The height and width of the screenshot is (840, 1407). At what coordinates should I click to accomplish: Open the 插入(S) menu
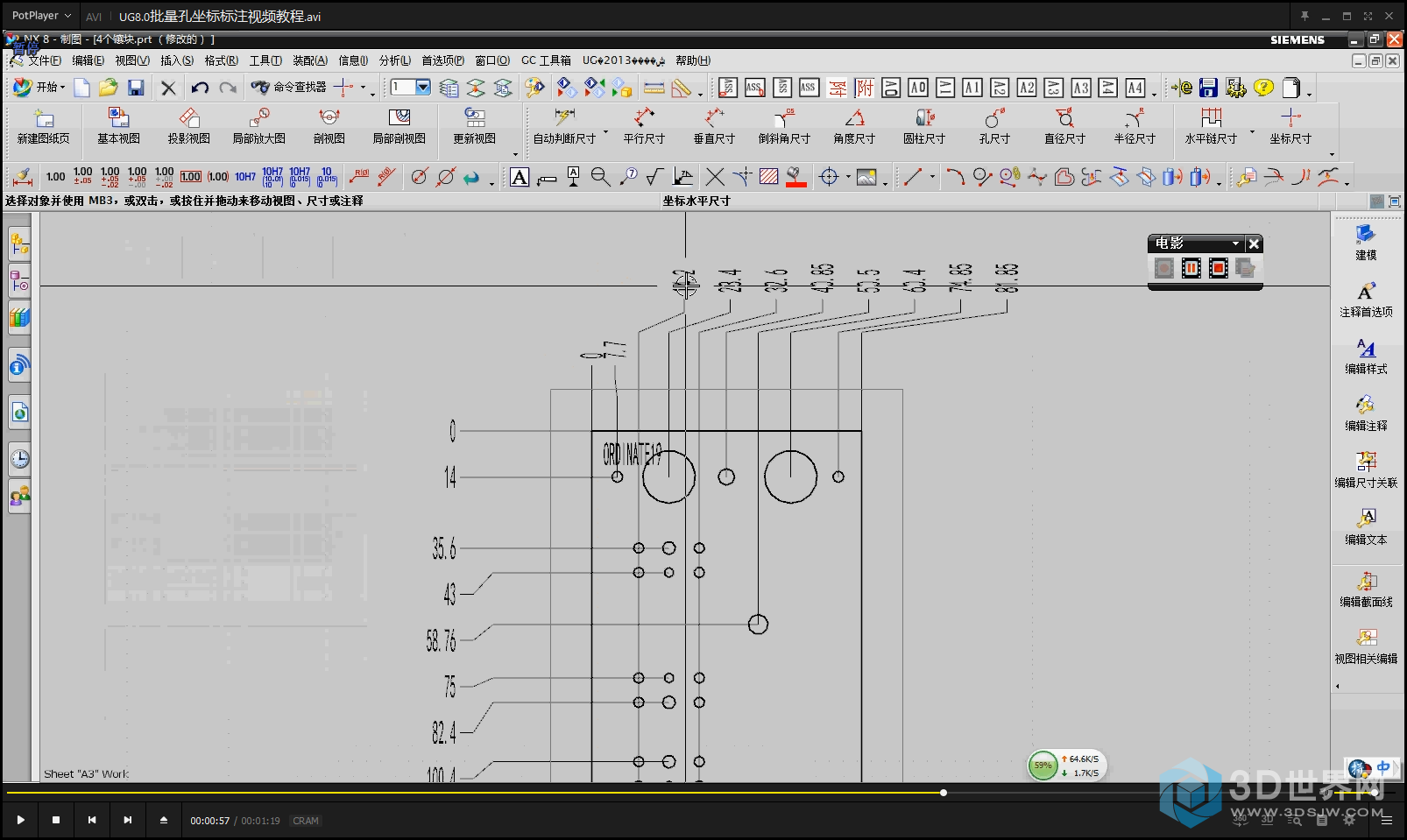tap(177, 60)
